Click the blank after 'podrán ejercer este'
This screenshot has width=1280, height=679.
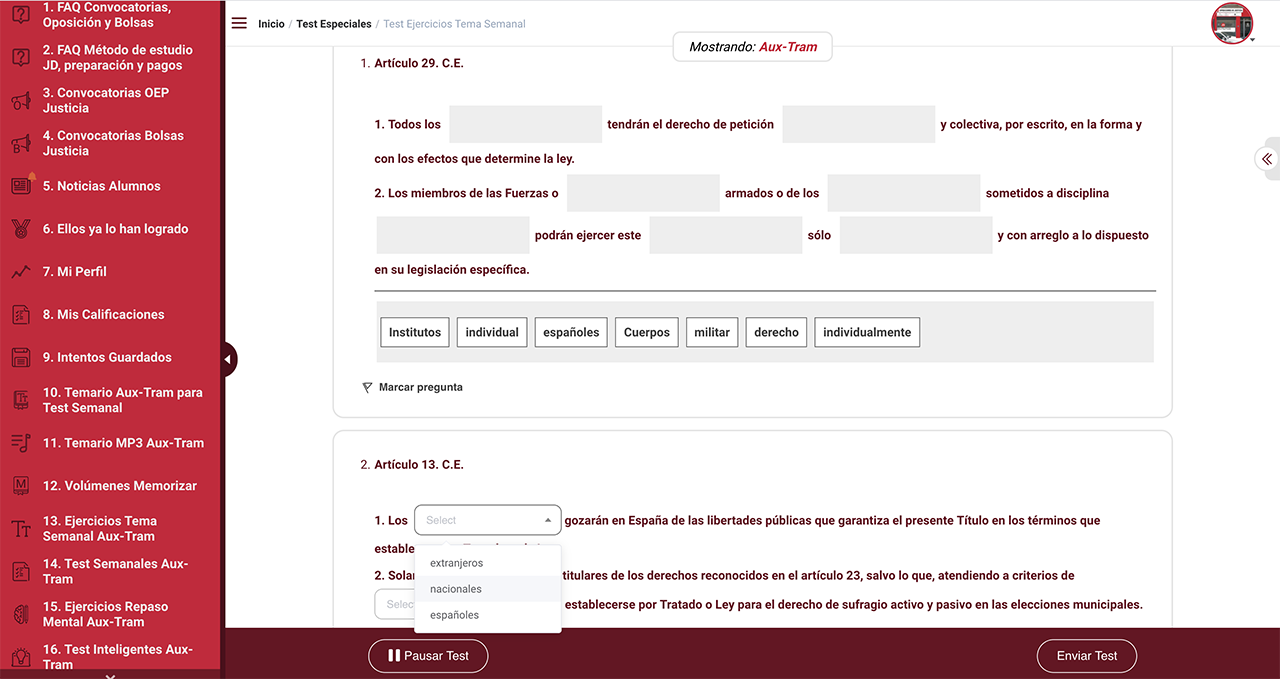[726, 235]
